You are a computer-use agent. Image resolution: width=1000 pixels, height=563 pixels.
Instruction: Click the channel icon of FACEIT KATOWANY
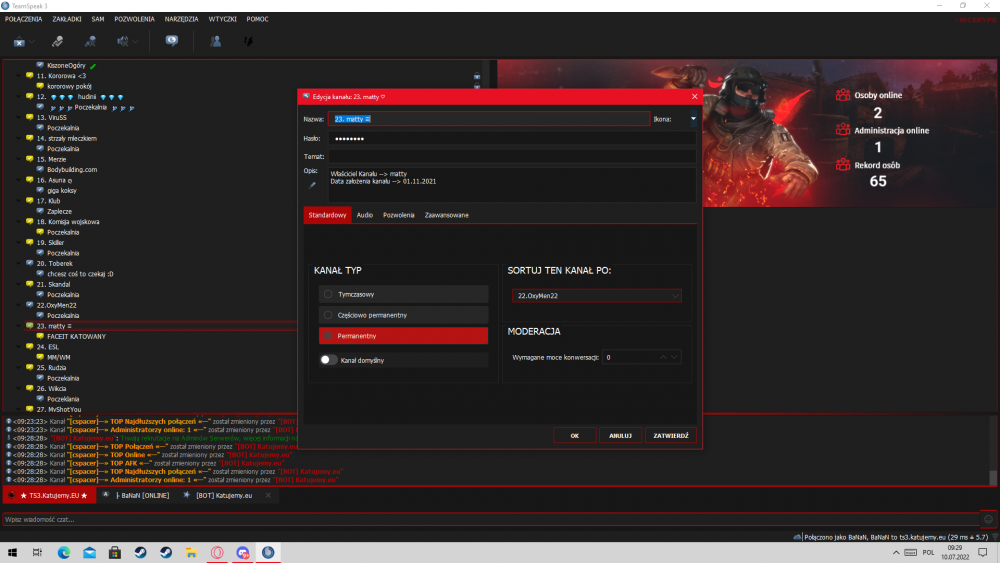coord(40,336)
